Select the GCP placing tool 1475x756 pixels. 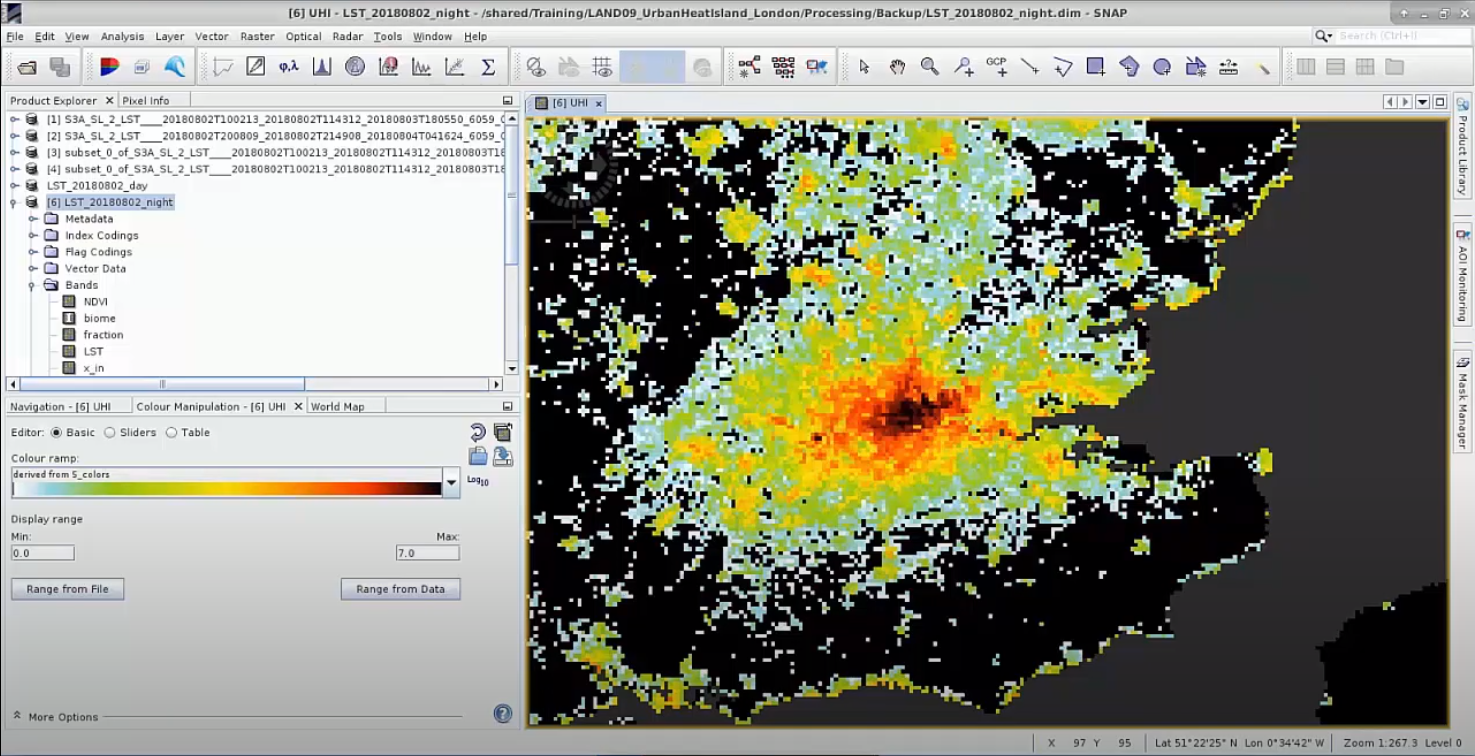pyautogui.click(x=996, y=67)
